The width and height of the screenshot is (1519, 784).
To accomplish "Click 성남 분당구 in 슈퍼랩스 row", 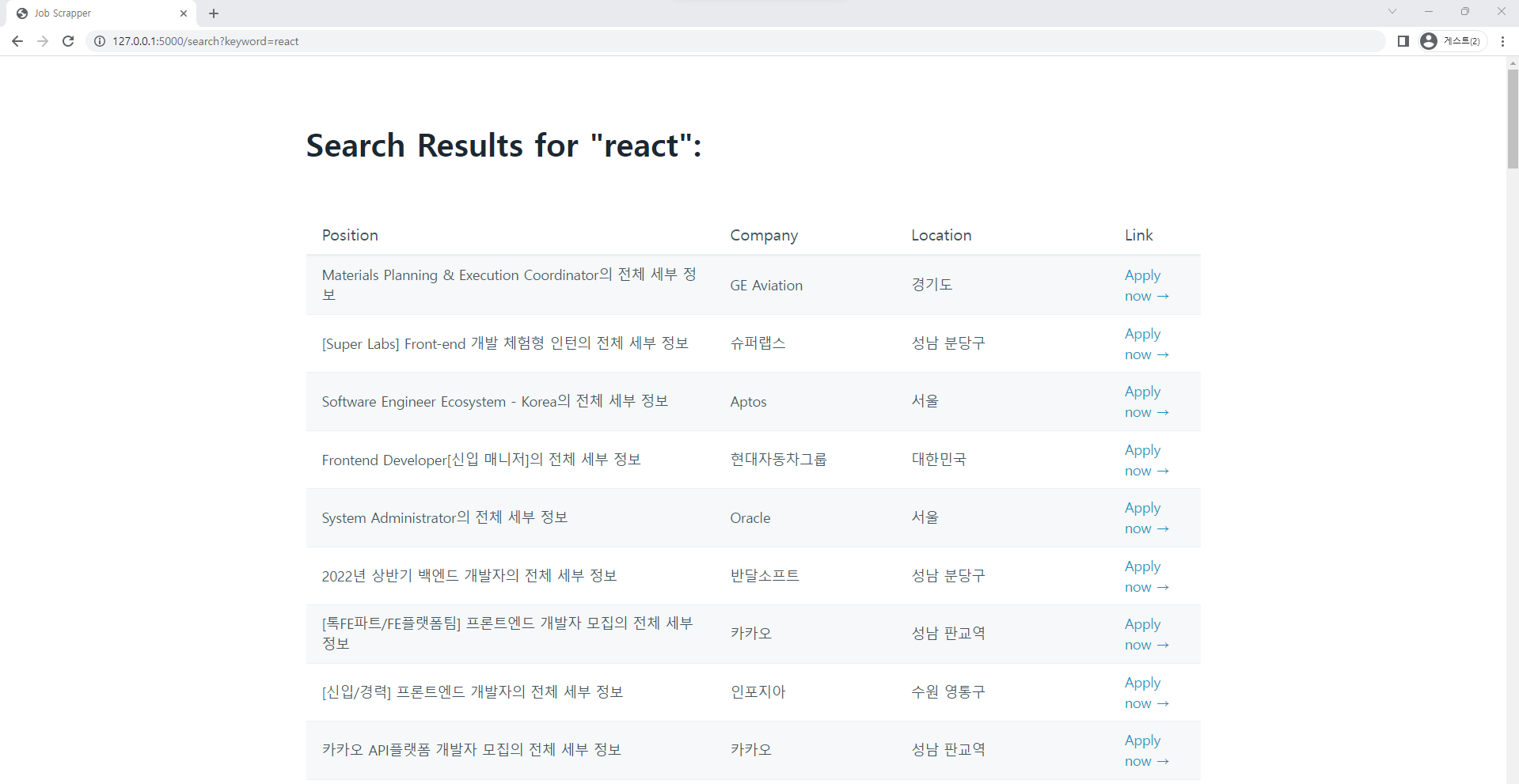I will [x=948, y=343].
